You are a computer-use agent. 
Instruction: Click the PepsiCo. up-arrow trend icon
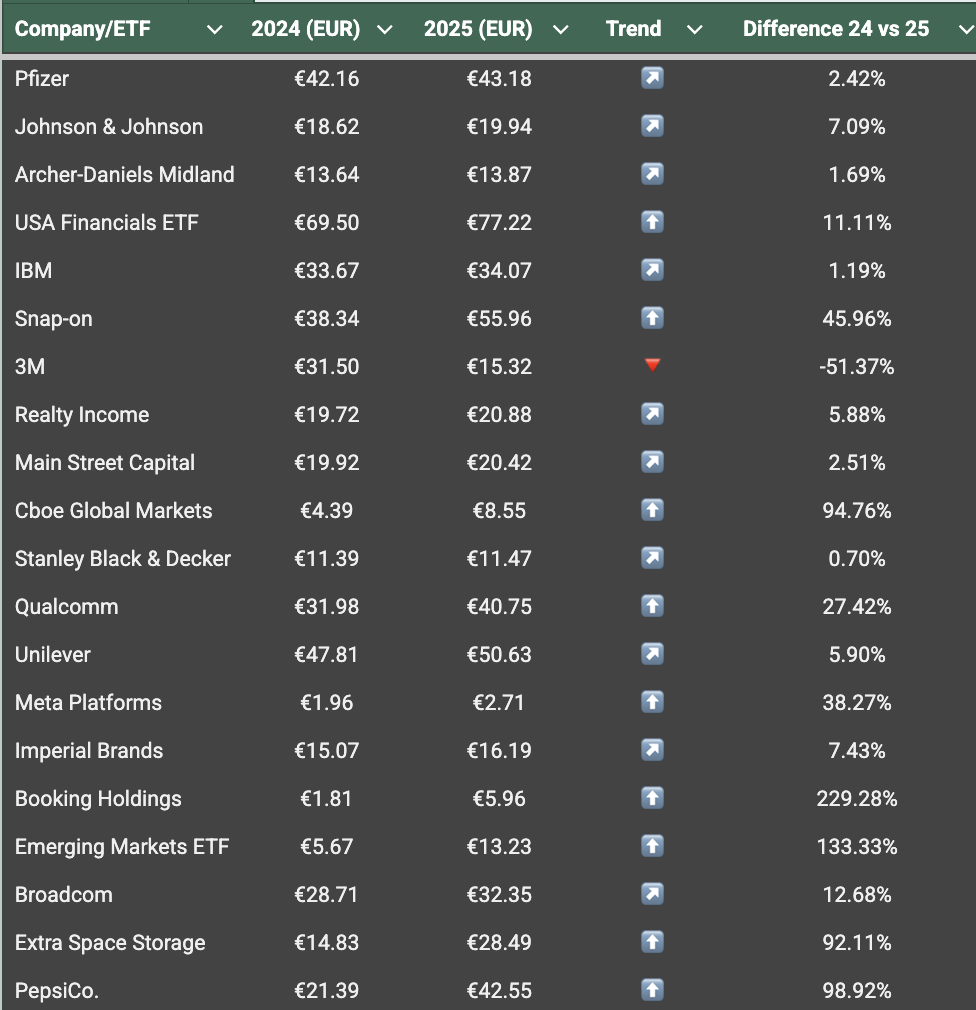click(x=652, y=989)
